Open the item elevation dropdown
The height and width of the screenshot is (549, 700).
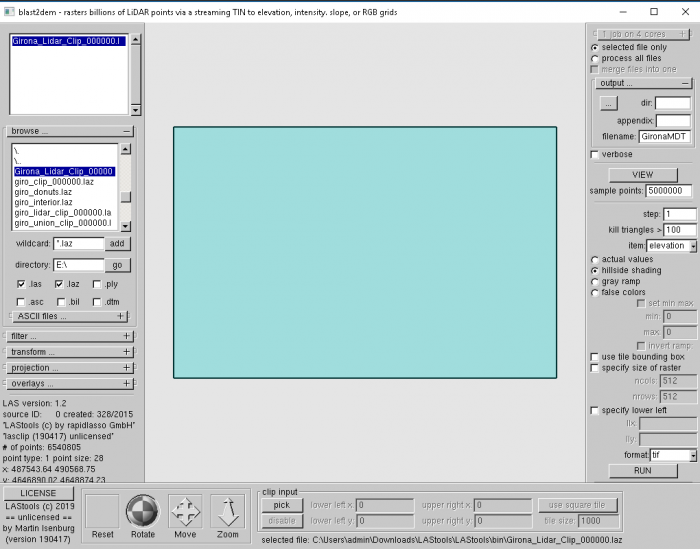coord(671,245)
